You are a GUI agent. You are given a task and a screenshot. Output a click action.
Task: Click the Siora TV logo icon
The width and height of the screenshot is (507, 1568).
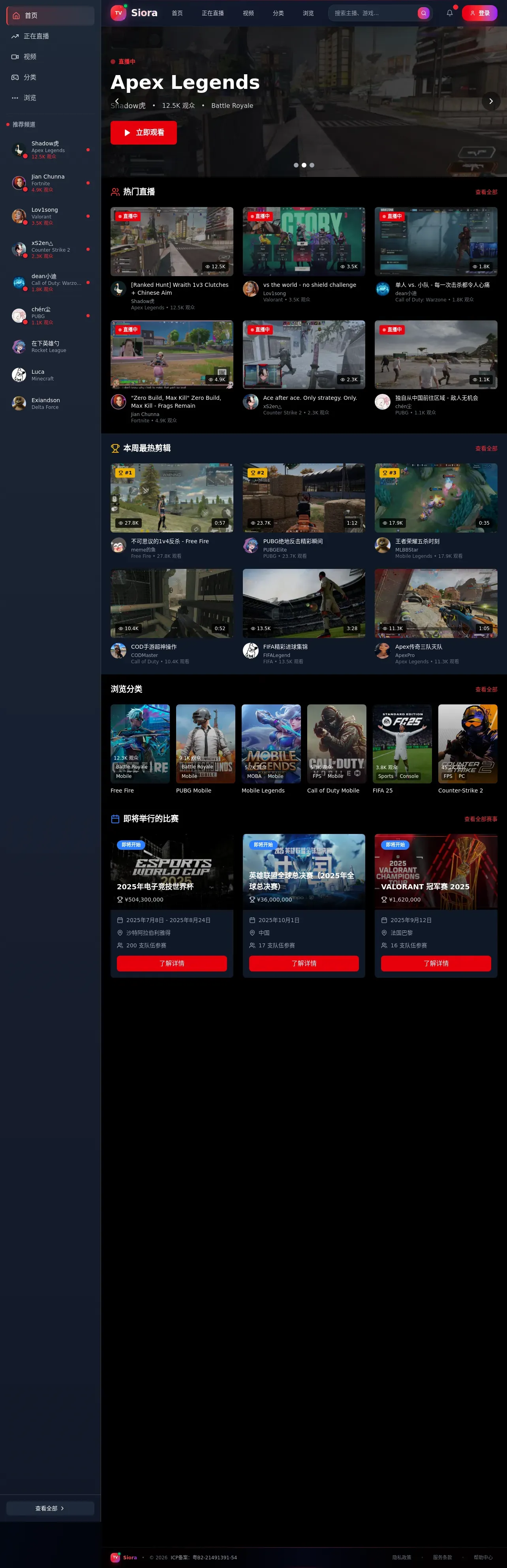tap(118, 13)
